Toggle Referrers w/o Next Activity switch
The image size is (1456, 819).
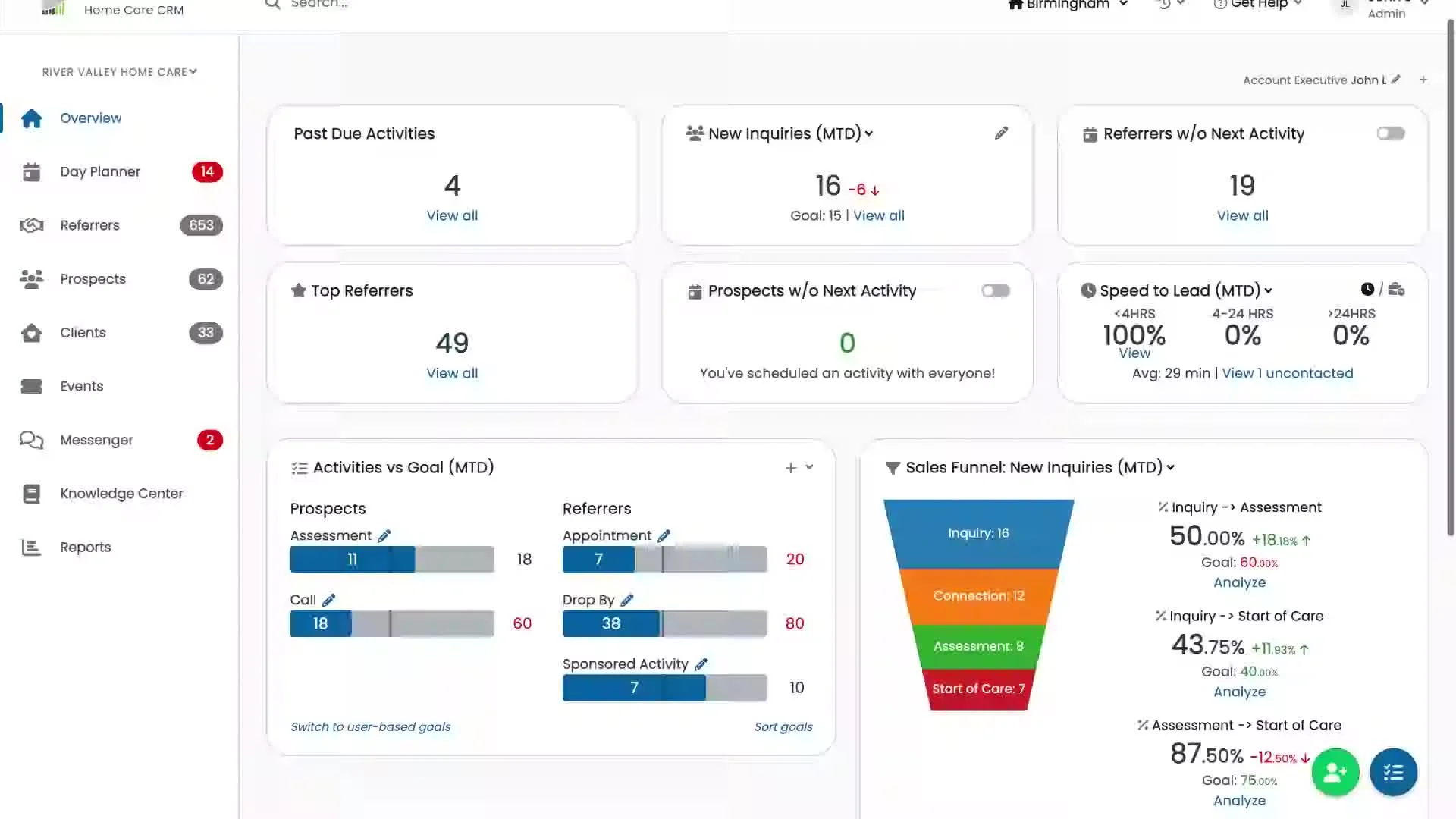click(1391, 133)
